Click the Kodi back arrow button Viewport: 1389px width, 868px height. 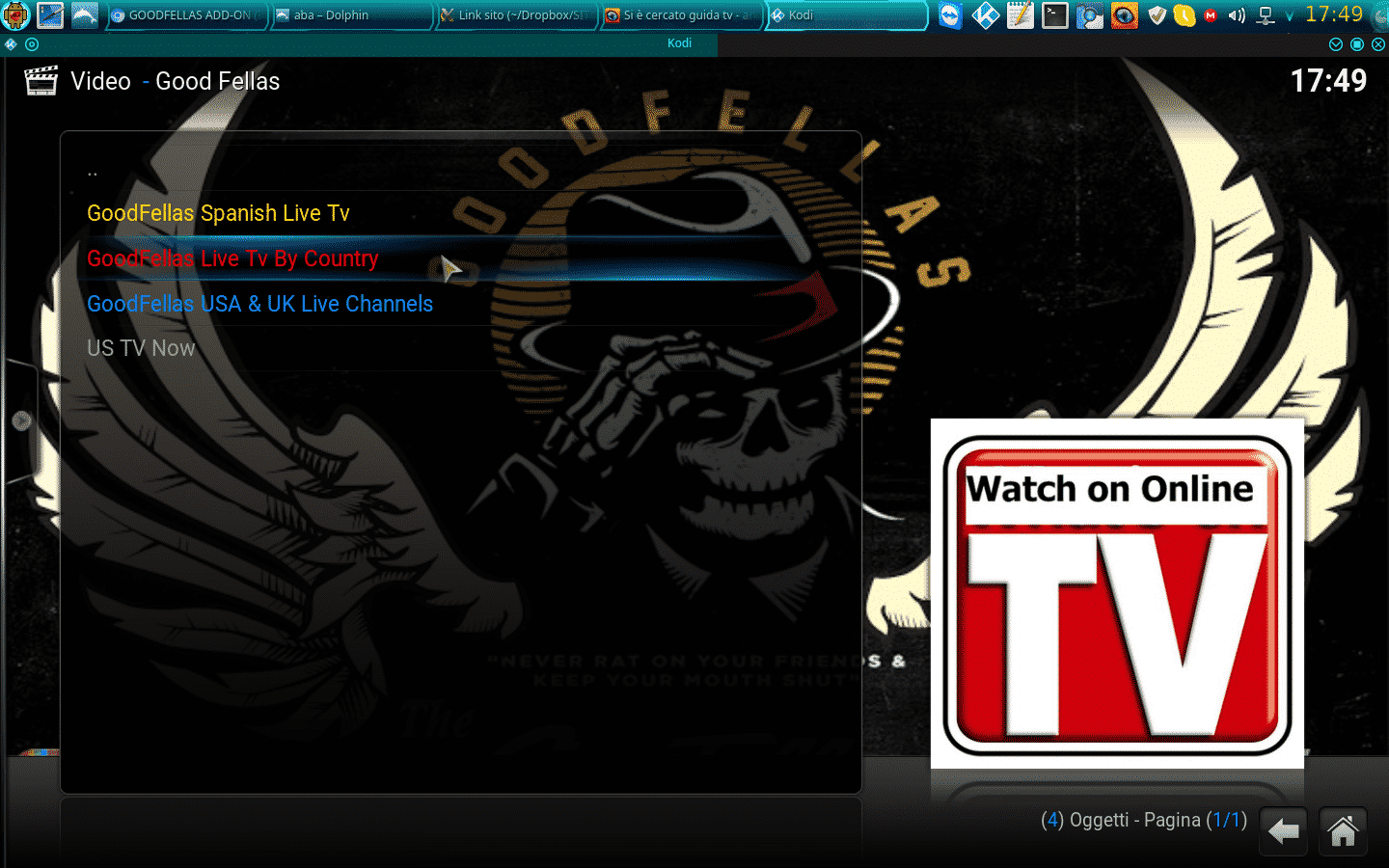tap(1284, 831)
